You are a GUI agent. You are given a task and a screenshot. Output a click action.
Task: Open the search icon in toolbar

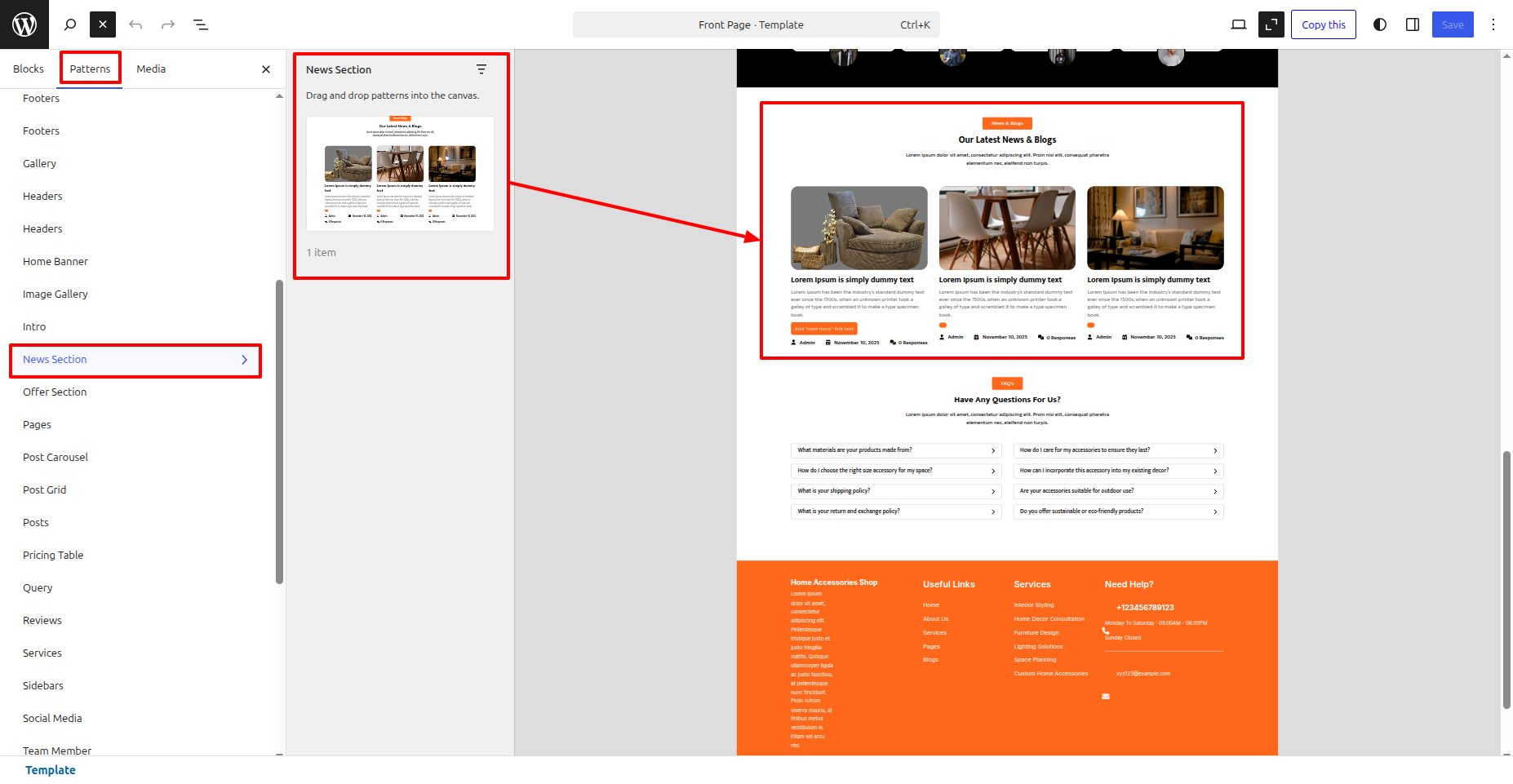click(70, 24)
